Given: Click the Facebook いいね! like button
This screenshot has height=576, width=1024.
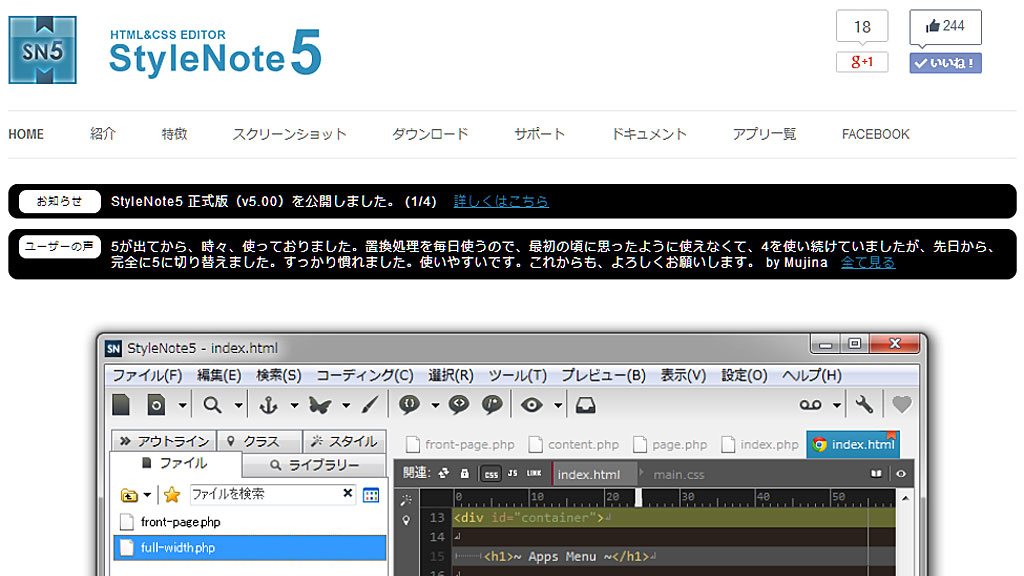Looking at the screenshot, I should (945, 63).
